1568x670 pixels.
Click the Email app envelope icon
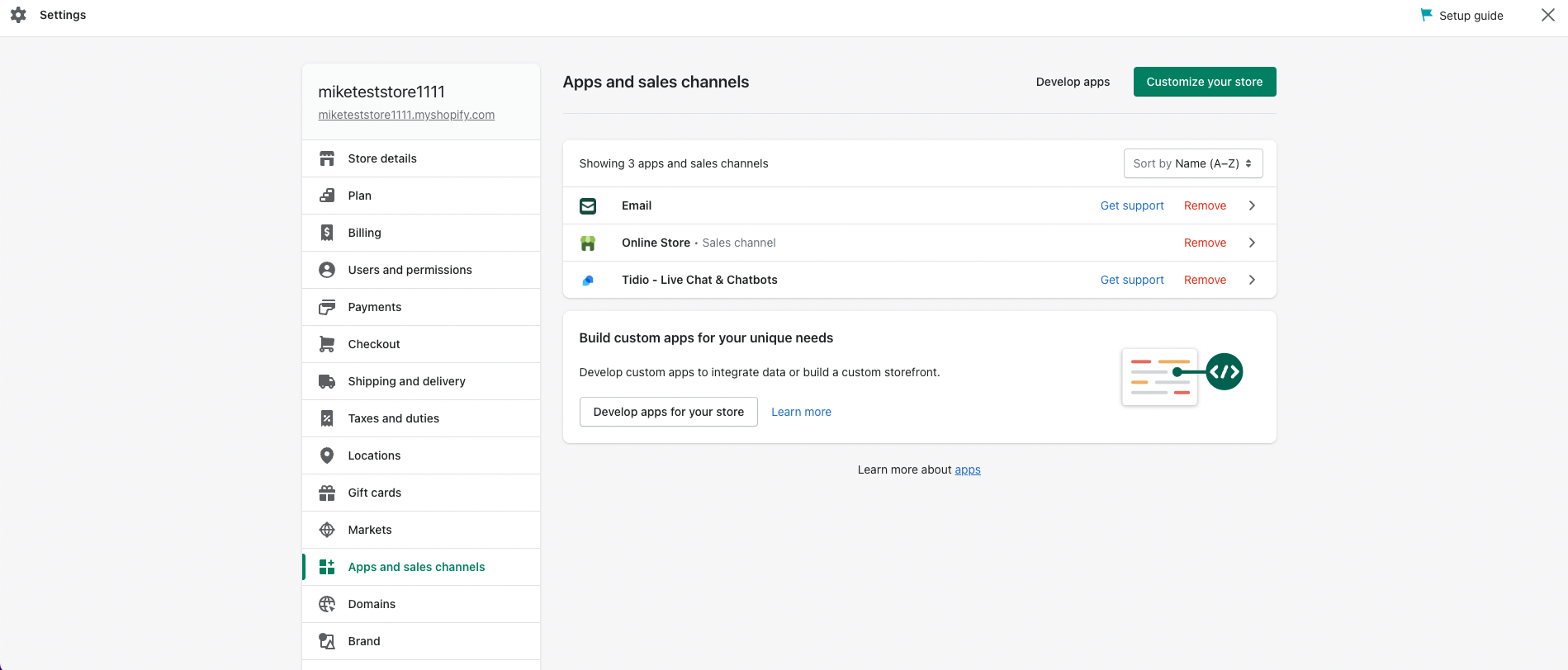coord(588,205)
